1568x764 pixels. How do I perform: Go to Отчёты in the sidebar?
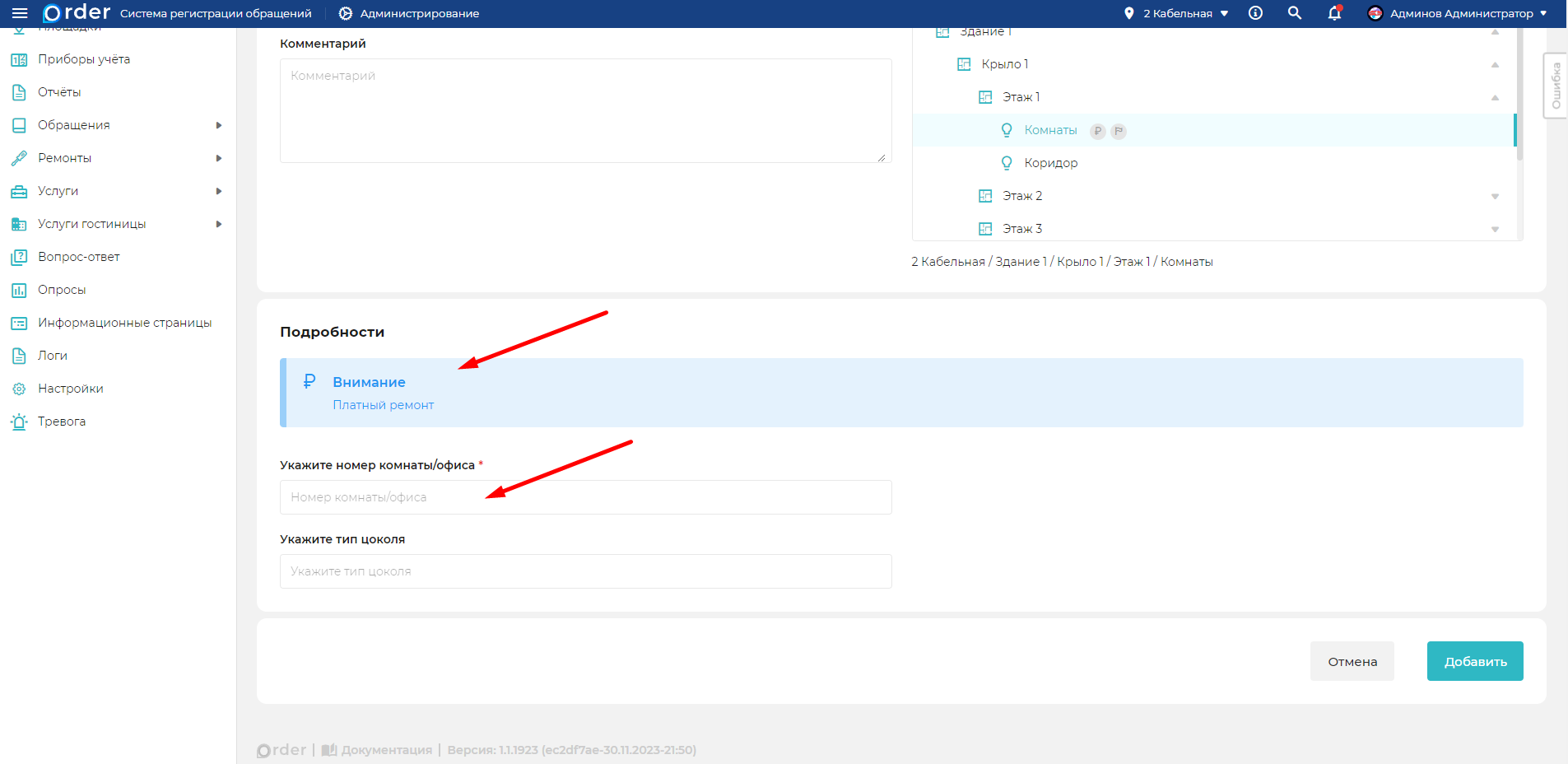[x=59, y=92]
